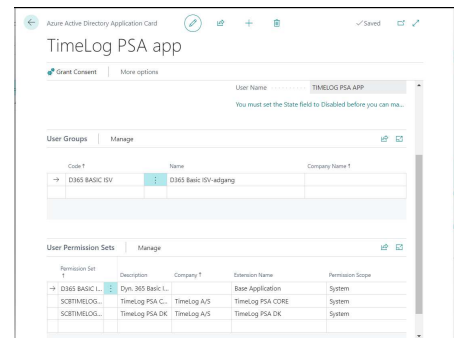
Task: Click TimeLog PSA DK description cell
Action: [x=145, y=314]
